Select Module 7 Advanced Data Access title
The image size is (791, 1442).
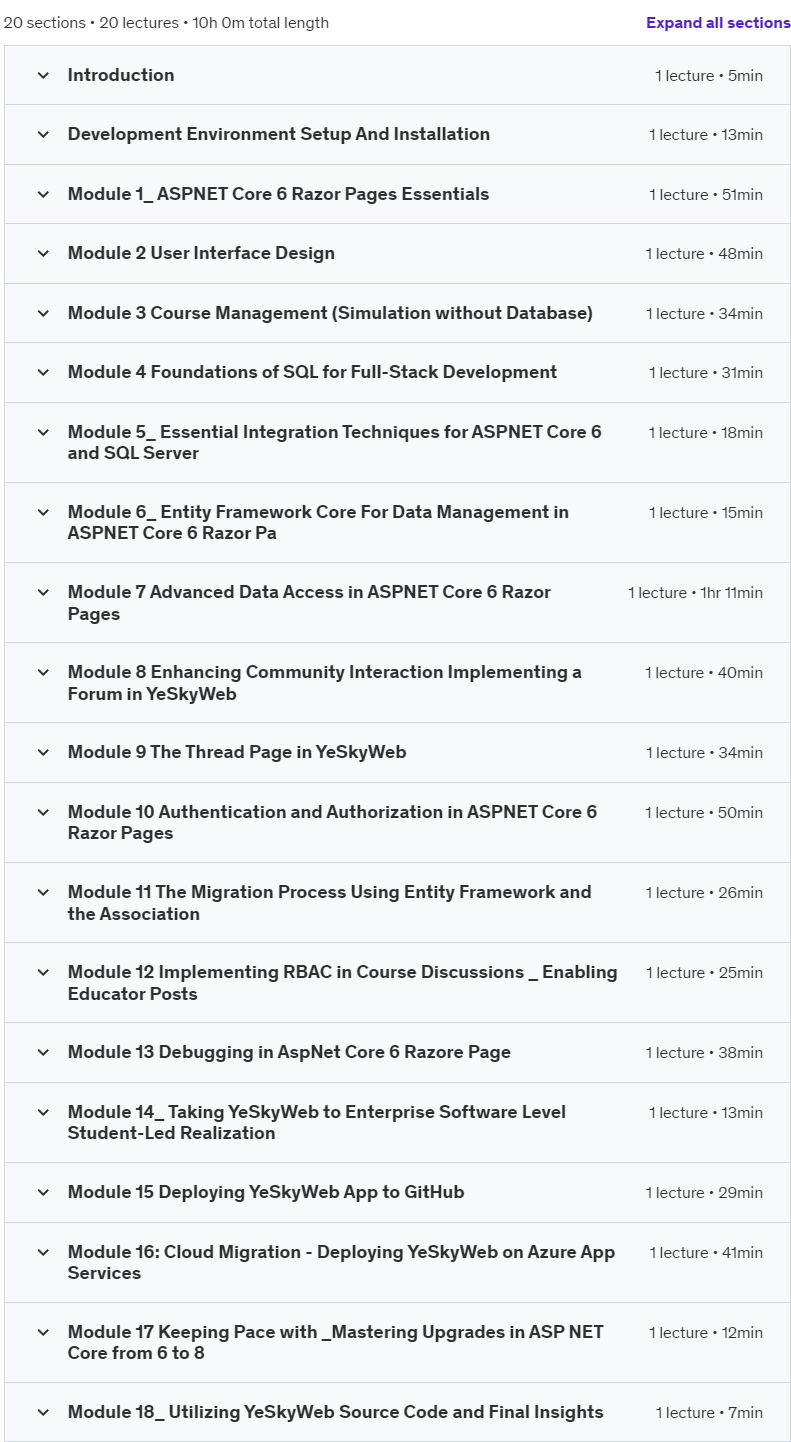[309, 602]
